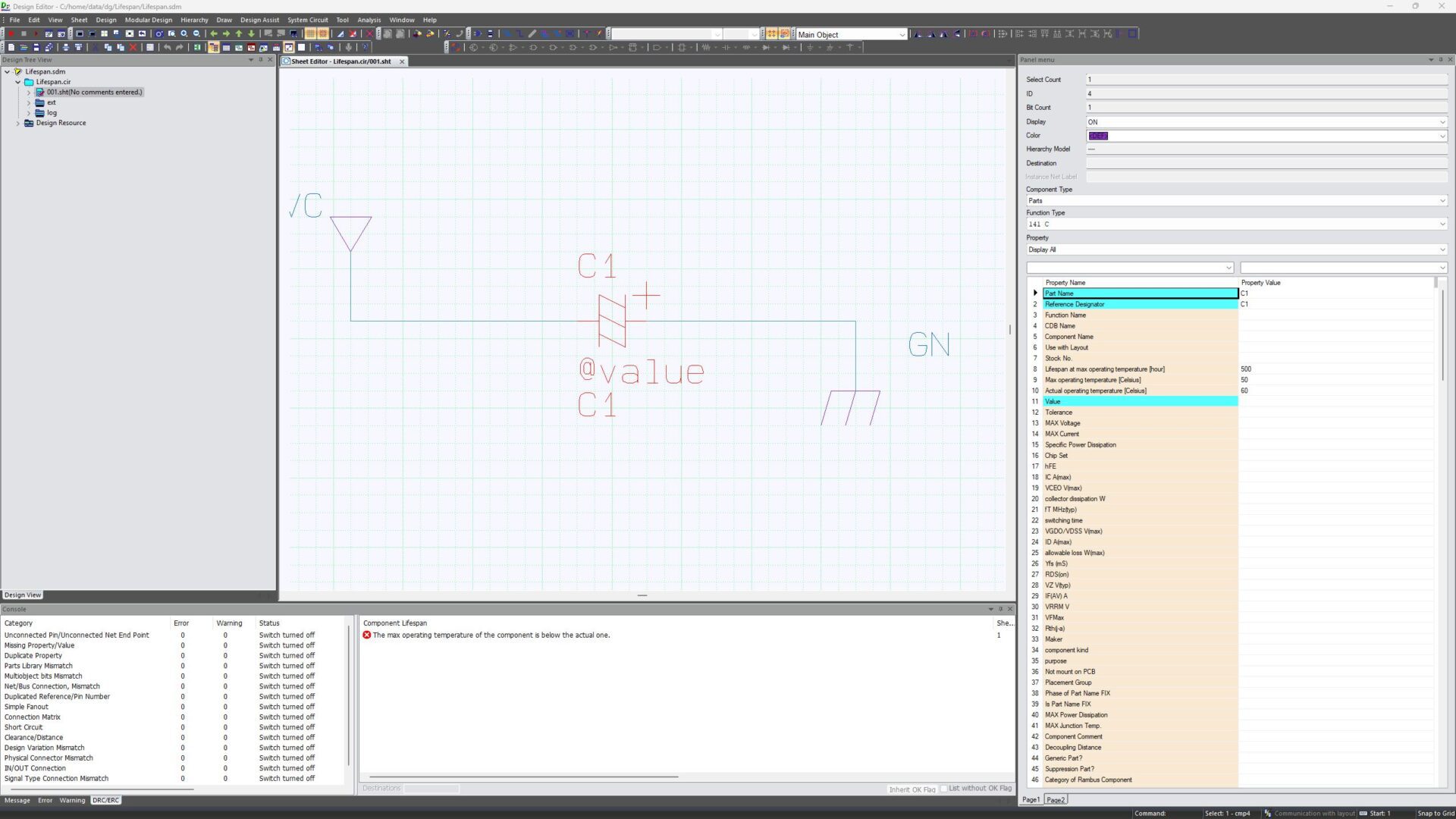
Task: Expand the Design Resource tree node
Action: click(18, 123)
